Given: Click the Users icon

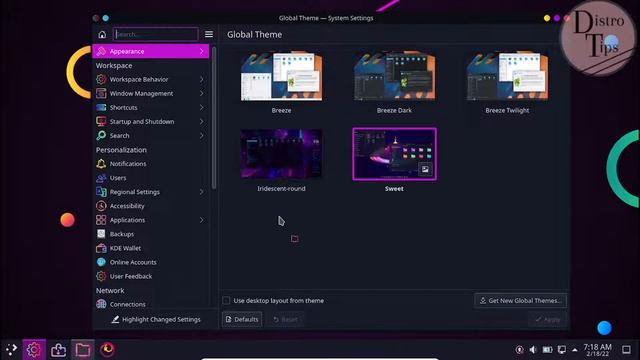Looking at the screenshot, I should coord(101,178).
